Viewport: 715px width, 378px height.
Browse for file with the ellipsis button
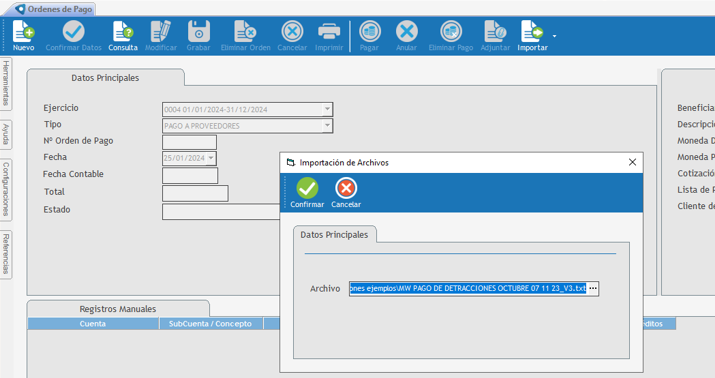click(x=592, y=289)
